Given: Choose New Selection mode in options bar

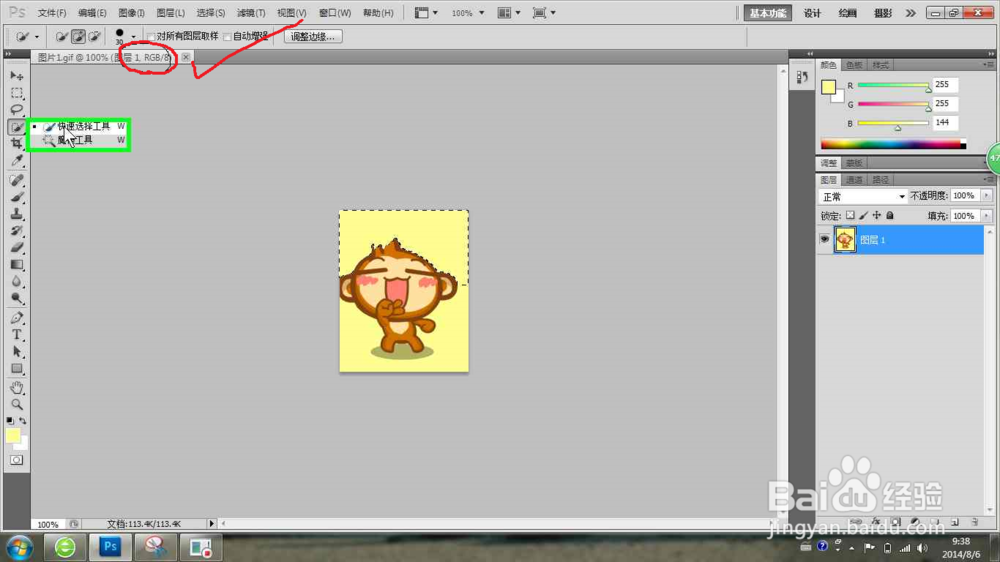Looking at the screenshot, I should [61, 37].
